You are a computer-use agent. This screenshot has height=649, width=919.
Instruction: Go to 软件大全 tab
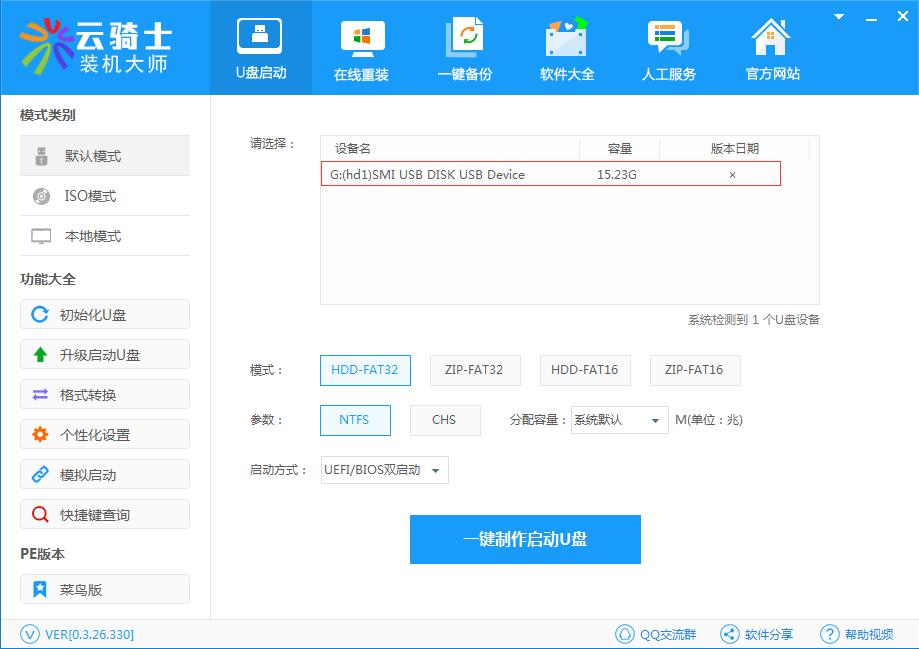567,47
